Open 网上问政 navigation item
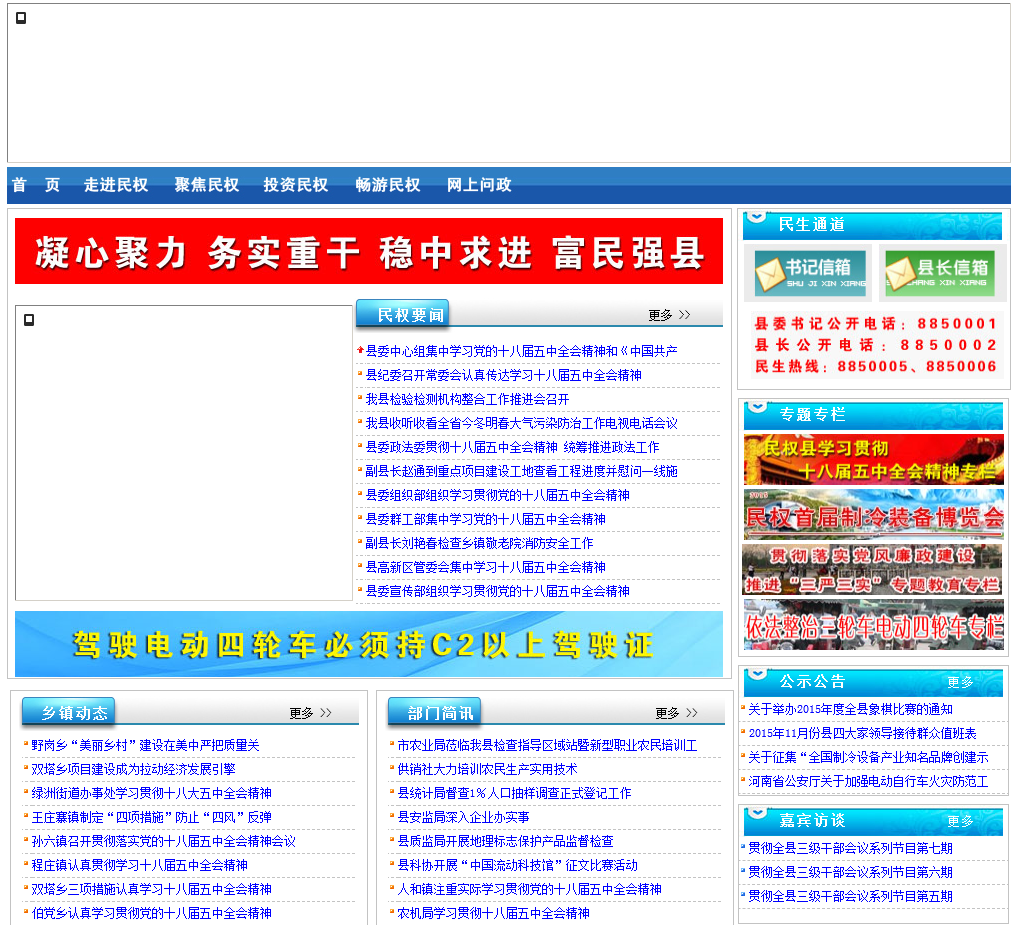1017x925 pixels. (x=479, y=185)
